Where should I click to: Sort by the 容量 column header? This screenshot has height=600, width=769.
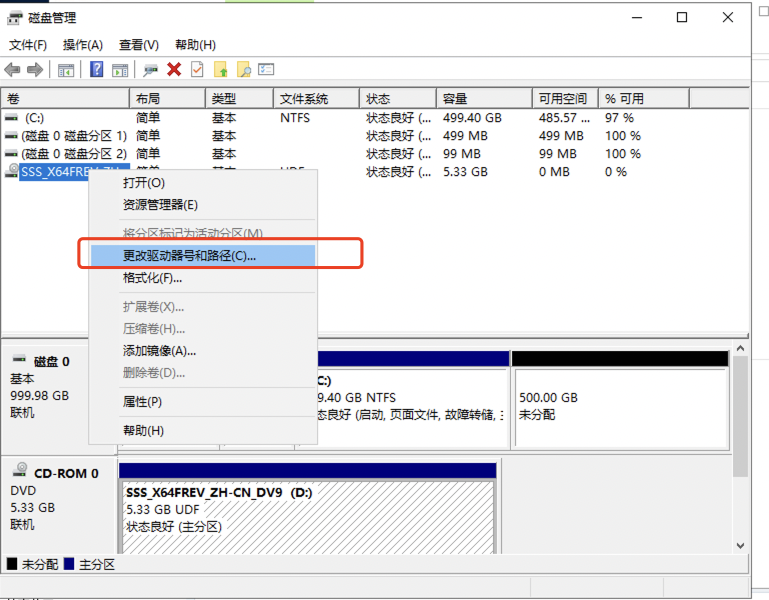click(455, 98)
